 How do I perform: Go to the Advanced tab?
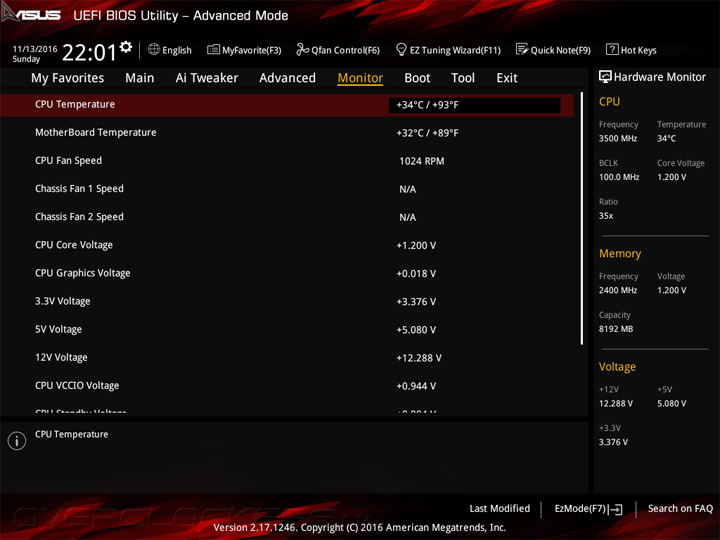tap(287, 78)
